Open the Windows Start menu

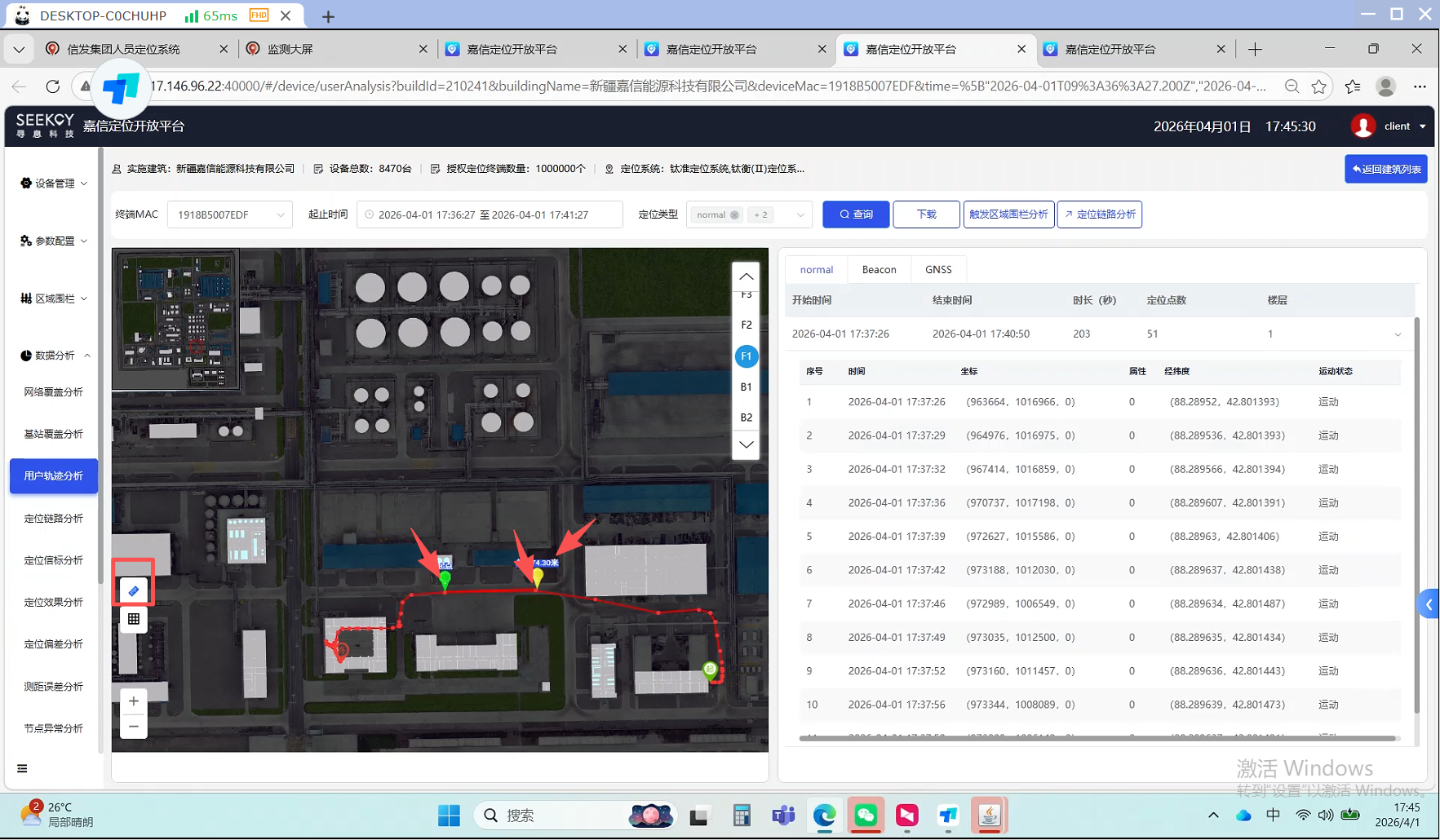point(449,815)
